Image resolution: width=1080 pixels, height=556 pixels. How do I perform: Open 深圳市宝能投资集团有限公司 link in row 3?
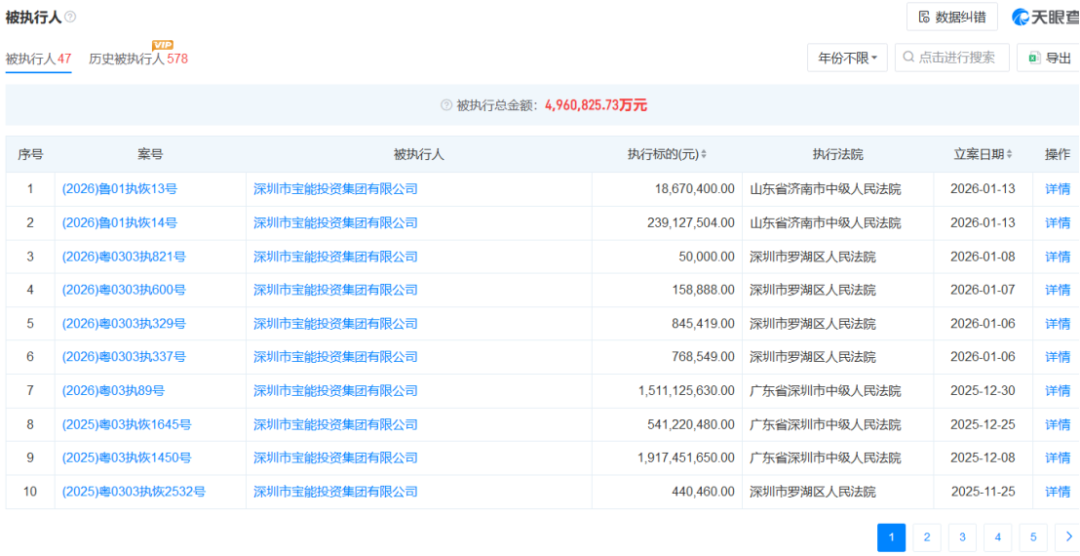point(335,256)
